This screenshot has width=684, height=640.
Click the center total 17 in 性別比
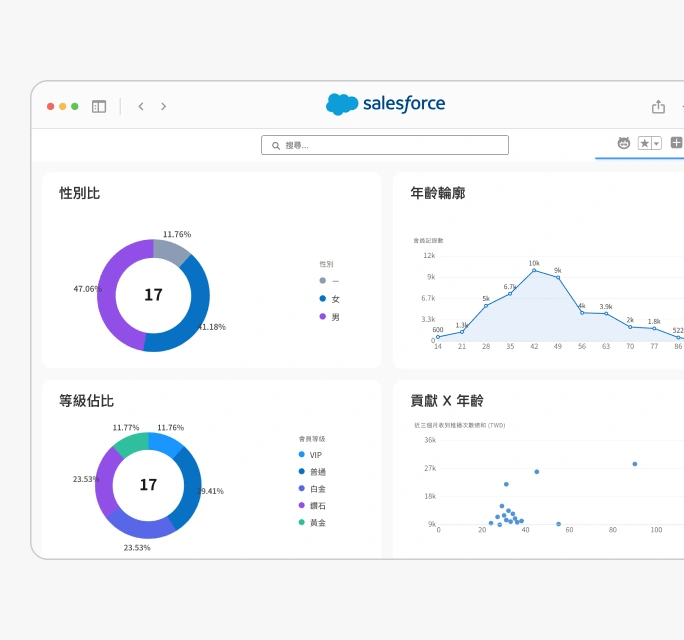point(154,295)
